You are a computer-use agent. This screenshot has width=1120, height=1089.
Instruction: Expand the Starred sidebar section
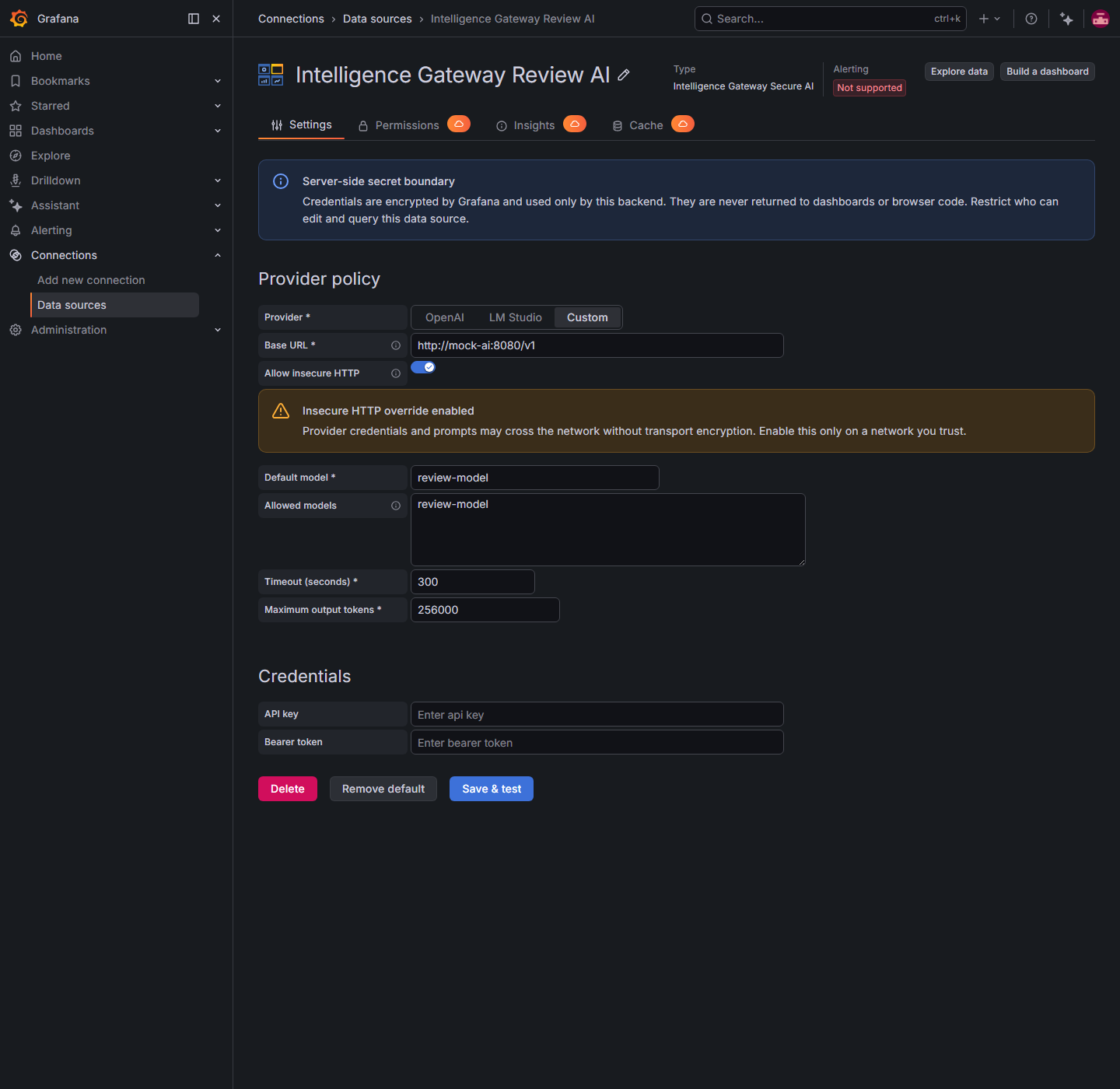coord(218,106)
